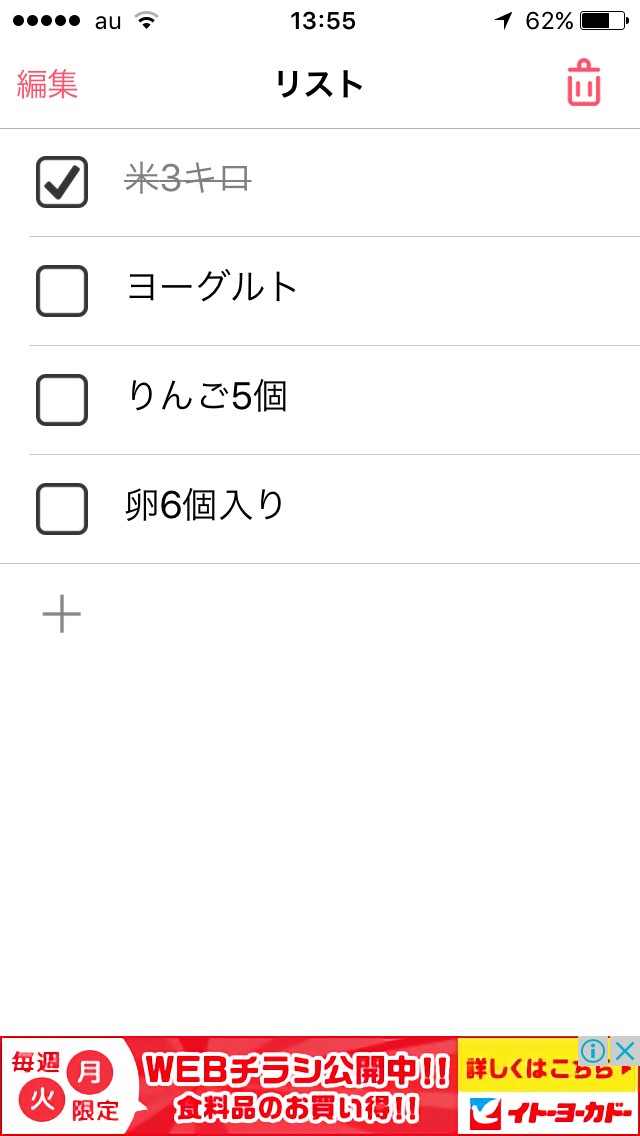This screenshot has width=640, height=1136.
Task: Check the 卵6個入り checkbox
Action: (62, 509)
